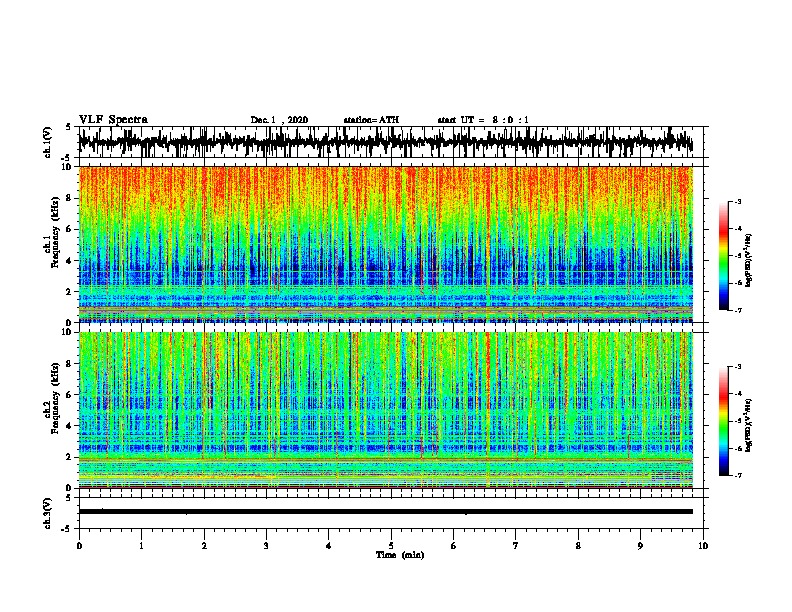
Task: Click the ch.1 frequency axis "8" tick label
Action: [x=69, y=198]
